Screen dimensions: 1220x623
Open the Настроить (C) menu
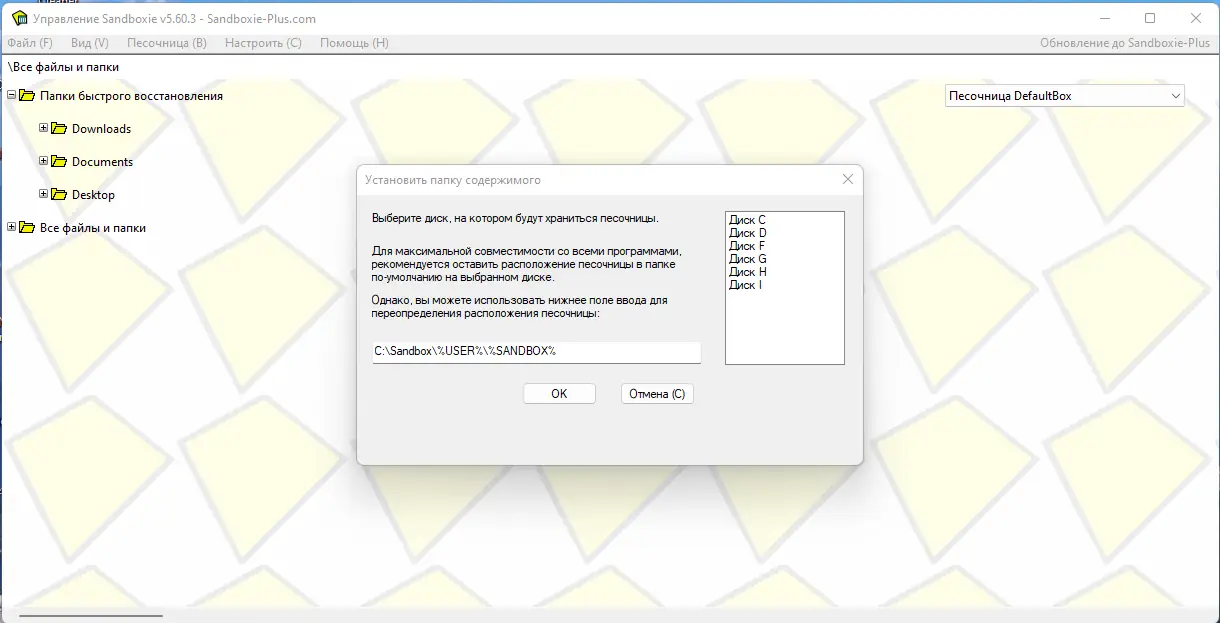(263, 43)
